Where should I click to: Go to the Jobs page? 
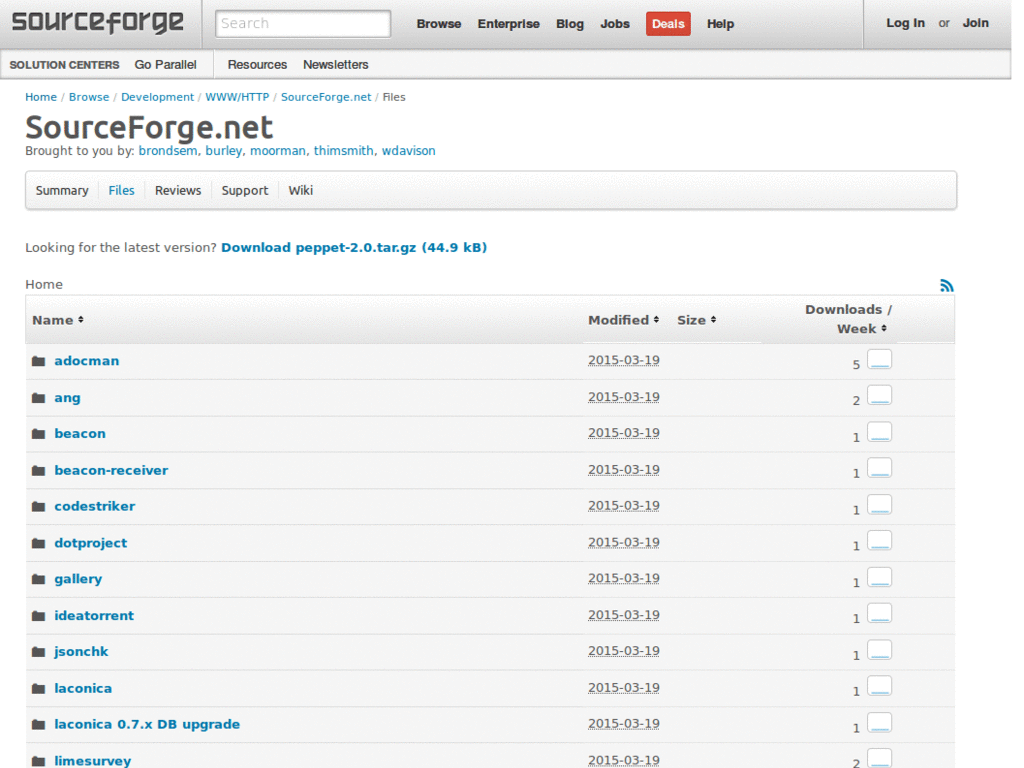(615, 24)
